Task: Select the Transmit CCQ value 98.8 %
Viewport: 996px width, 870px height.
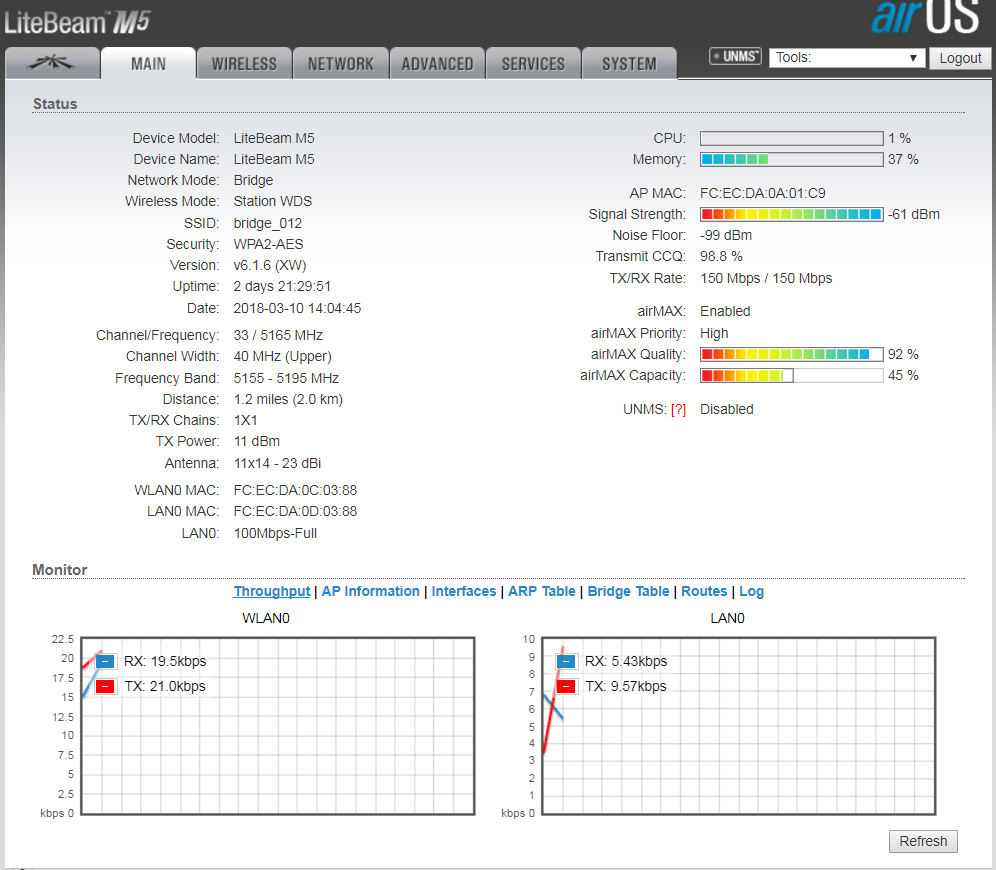Action: pyautogui.click(x=721, y=257)
